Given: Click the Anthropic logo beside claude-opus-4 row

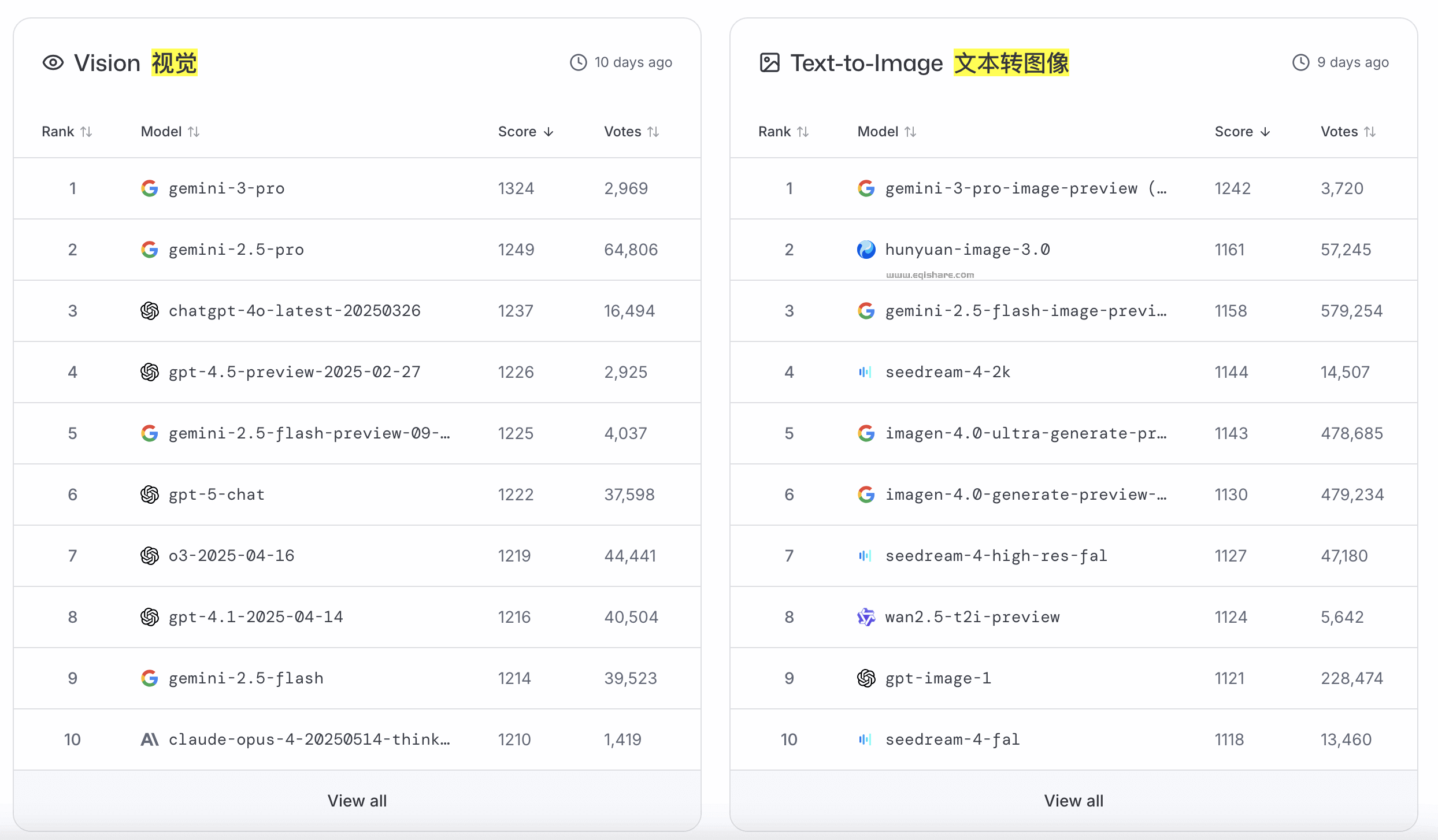Looking at the screenshot, I should coord(150,739).
